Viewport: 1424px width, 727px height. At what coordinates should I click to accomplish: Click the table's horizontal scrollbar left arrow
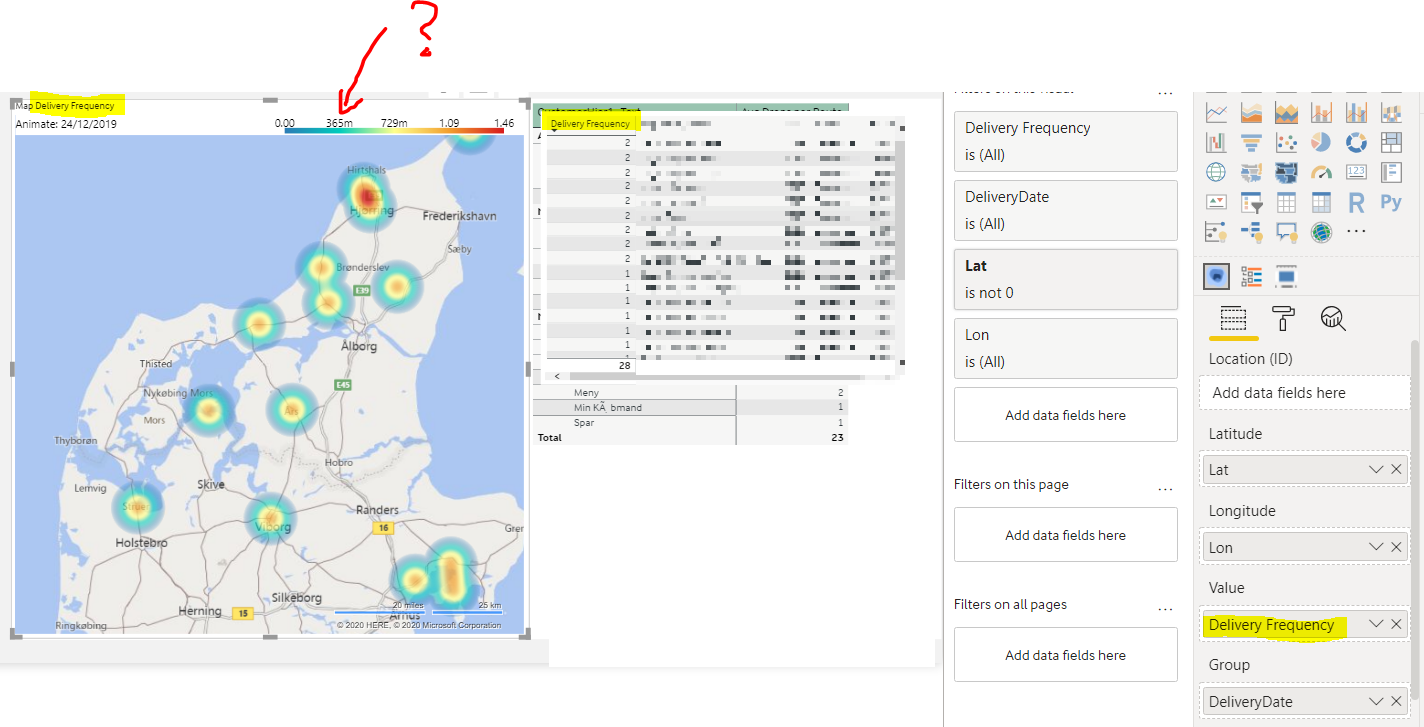[x=555, y=377]
